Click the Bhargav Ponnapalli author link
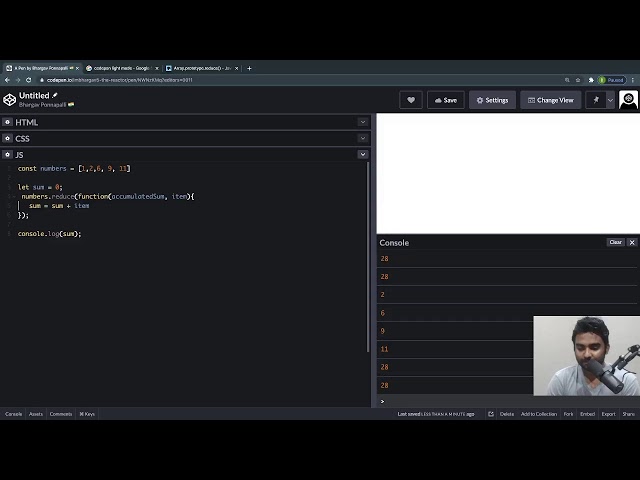This screenshot has width=640, height=480. (42, 105)
